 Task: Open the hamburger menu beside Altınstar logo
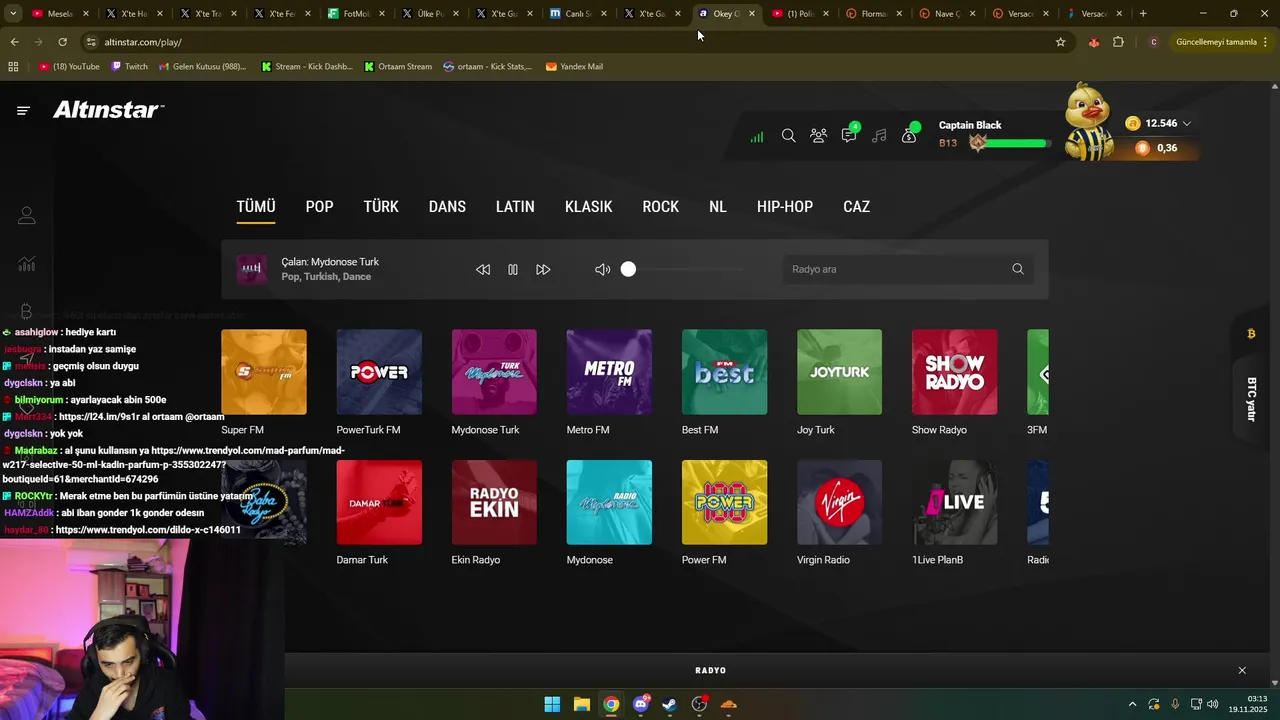(23, 111)
